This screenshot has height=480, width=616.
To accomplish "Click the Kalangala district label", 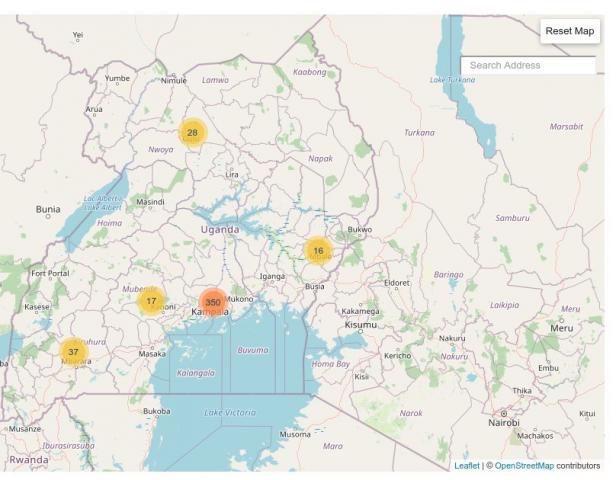I will [x=196, y=373].
